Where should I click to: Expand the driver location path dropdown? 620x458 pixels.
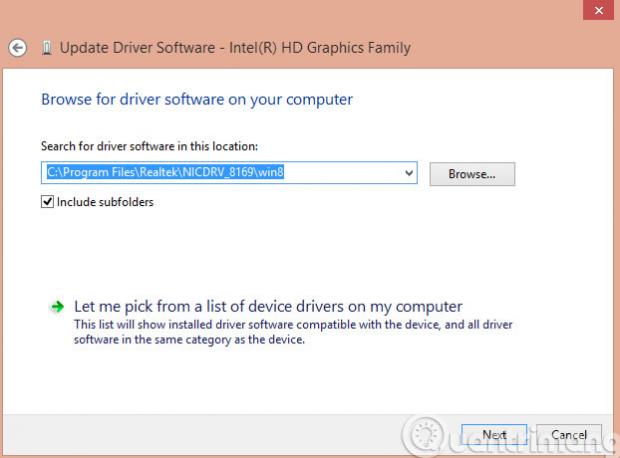click(x=409, y=173)
